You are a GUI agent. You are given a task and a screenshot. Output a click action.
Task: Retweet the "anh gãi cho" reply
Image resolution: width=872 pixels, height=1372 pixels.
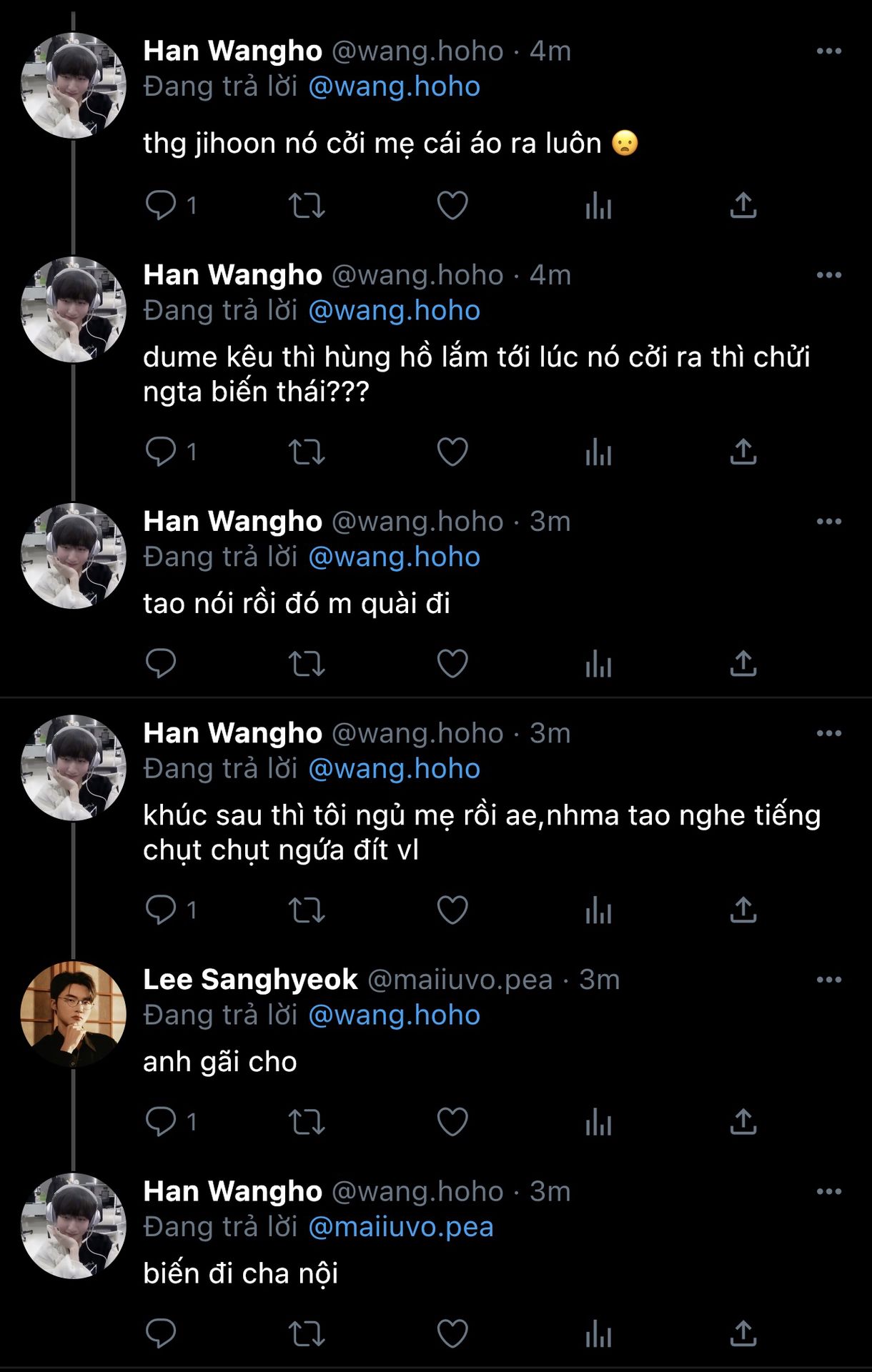(x=307, y=1122)
